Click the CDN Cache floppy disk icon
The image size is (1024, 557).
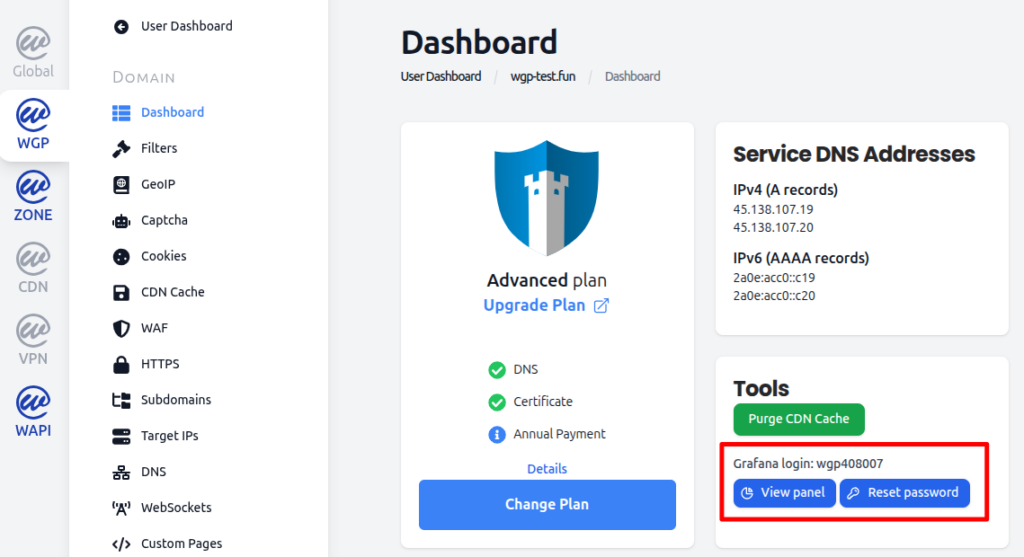click(121, 293)
